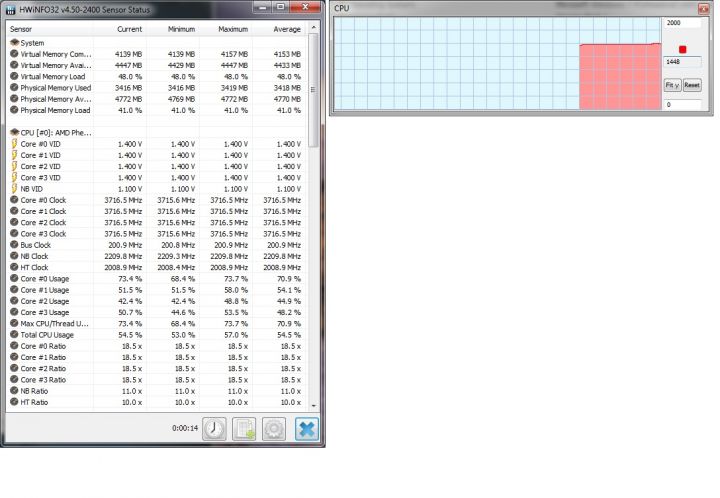Open sensor settings via the gear icon
Screen dimensions: 720x498
point(274,429)
